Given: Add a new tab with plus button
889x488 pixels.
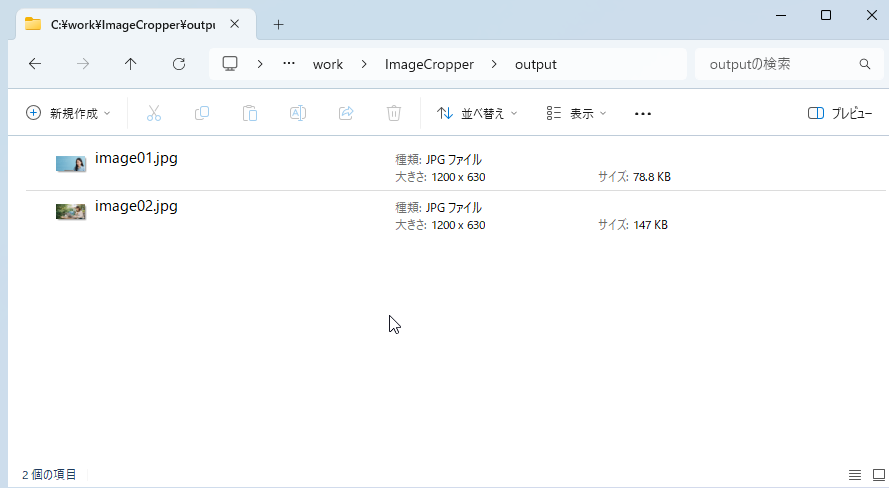Looking at the screenshot, I should click(x=279, y=24).
